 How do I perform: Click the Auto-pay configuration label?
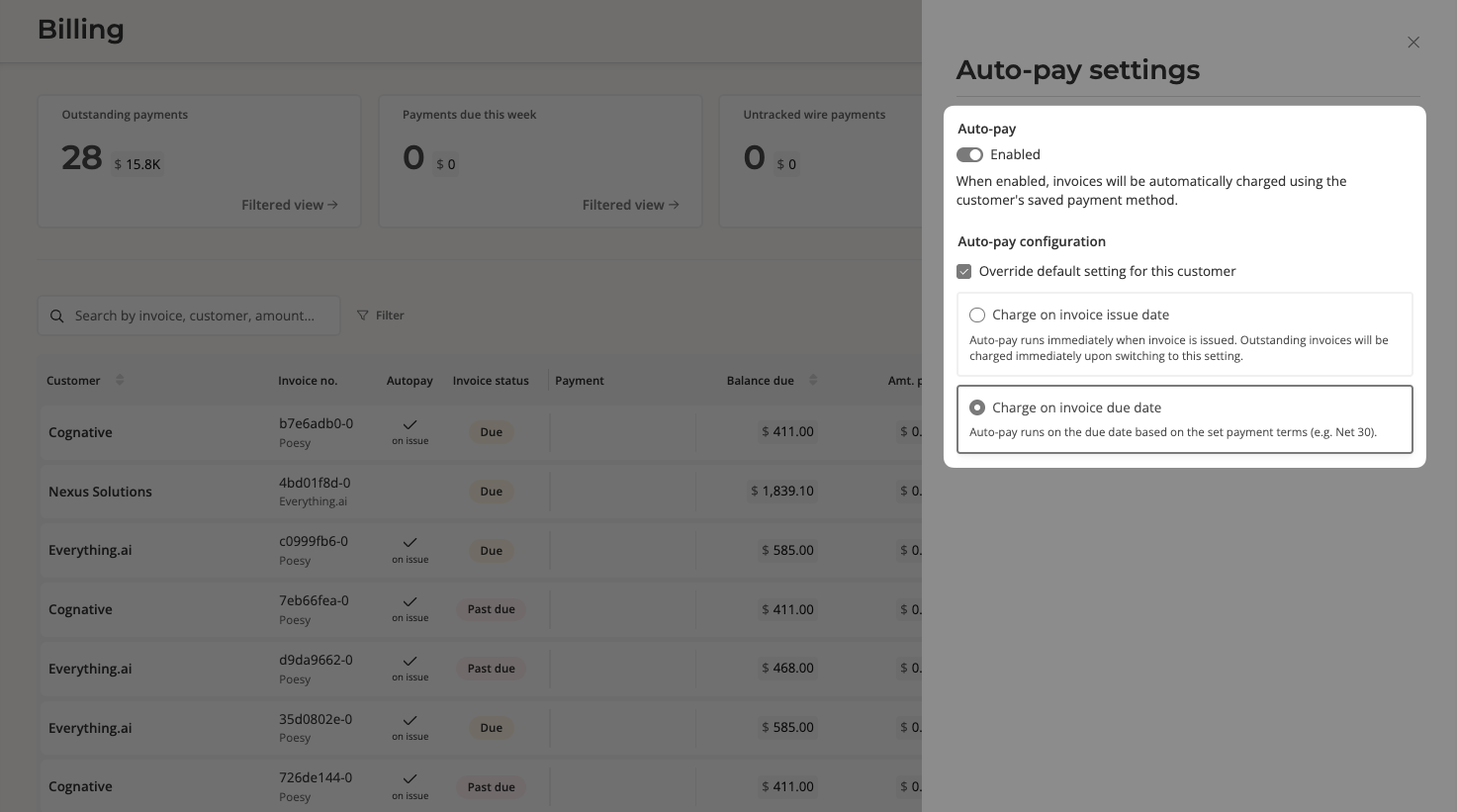click(x=1032, y=241)
